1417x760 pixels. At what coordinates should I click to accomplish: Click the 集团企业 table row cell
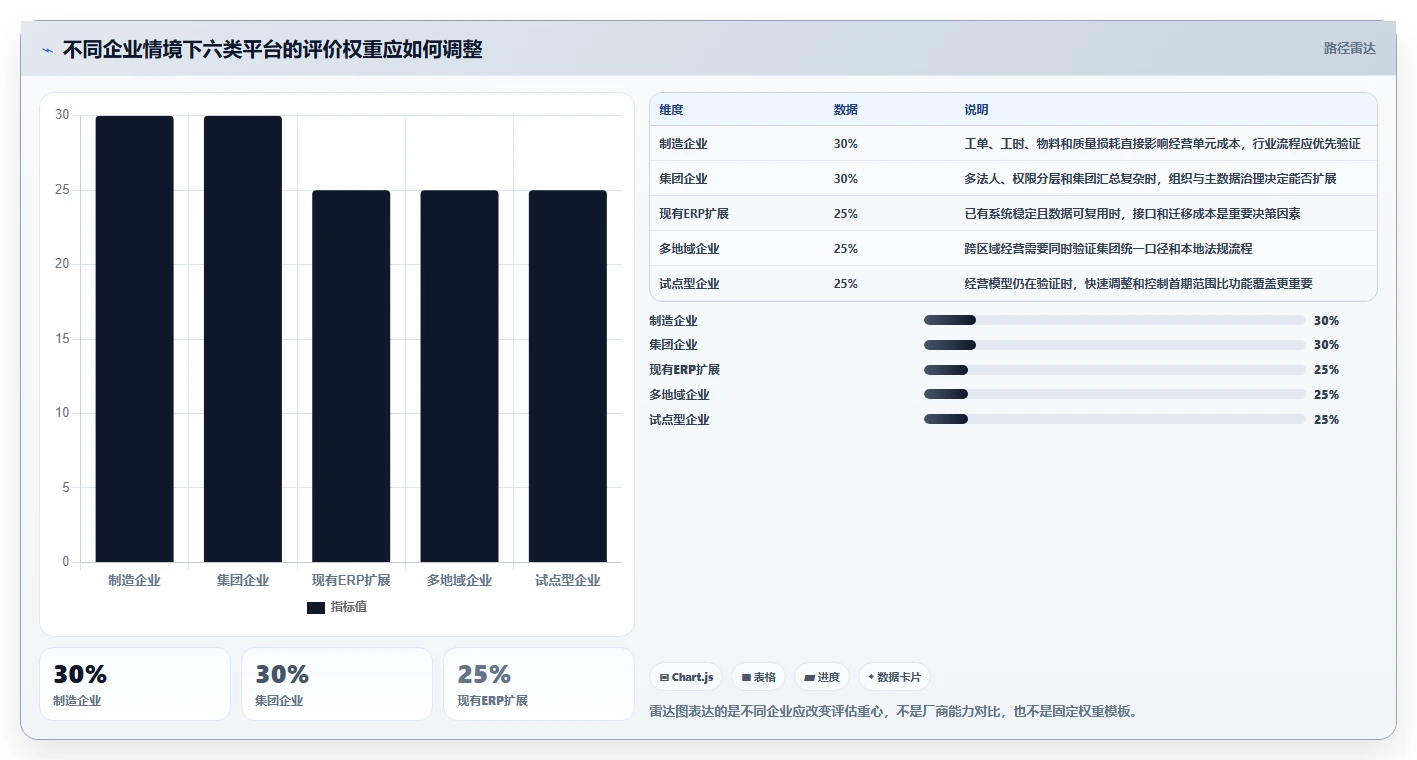click(x=683, y=179)
